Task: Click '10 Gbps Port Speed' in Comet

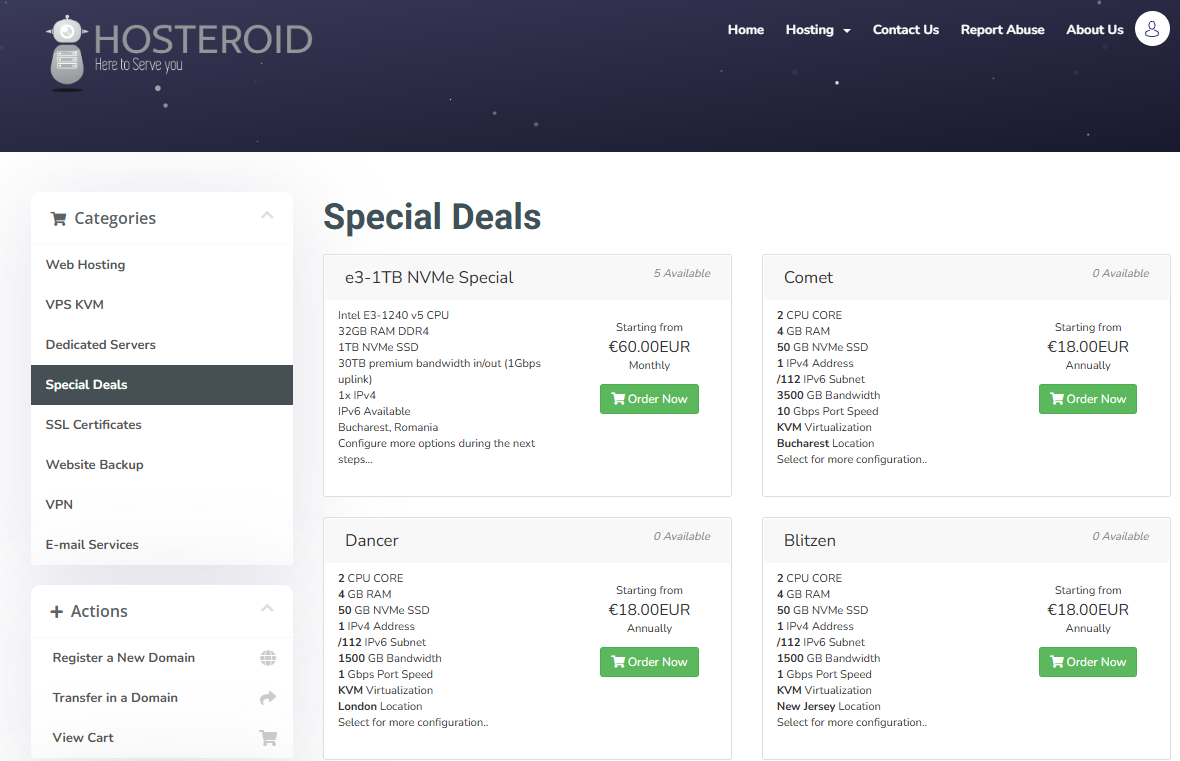Action: pos(828,411)
